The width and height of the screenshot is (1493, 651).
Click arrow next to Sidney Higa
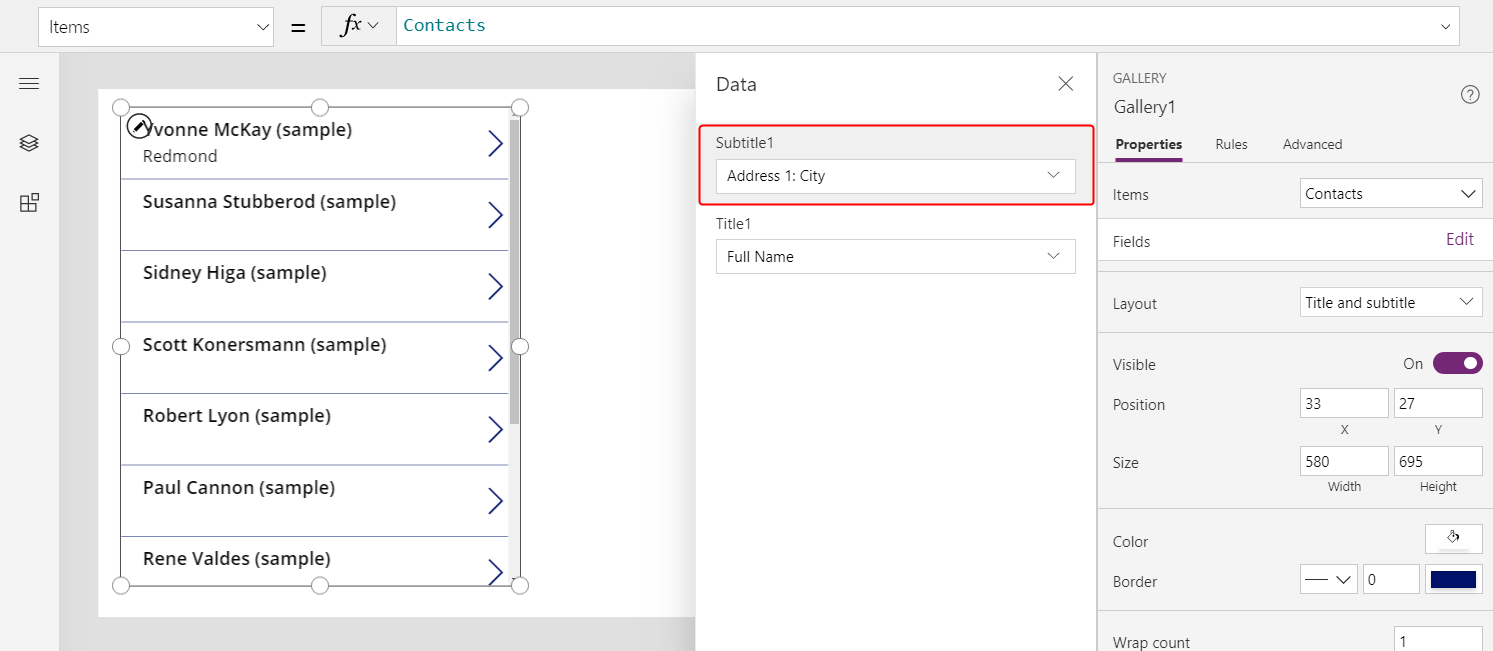(x=495, y=287)
